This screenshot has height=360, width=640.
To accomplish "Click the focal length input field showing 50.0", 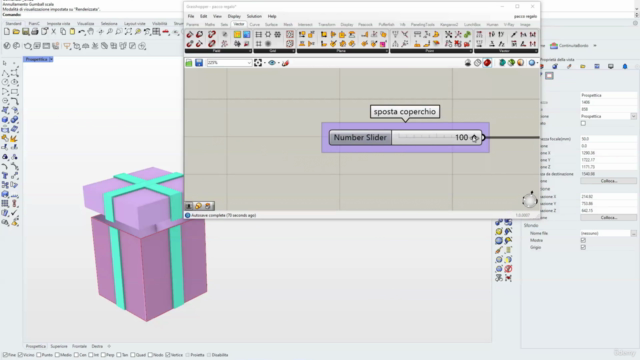I will (x=608, y=139).
